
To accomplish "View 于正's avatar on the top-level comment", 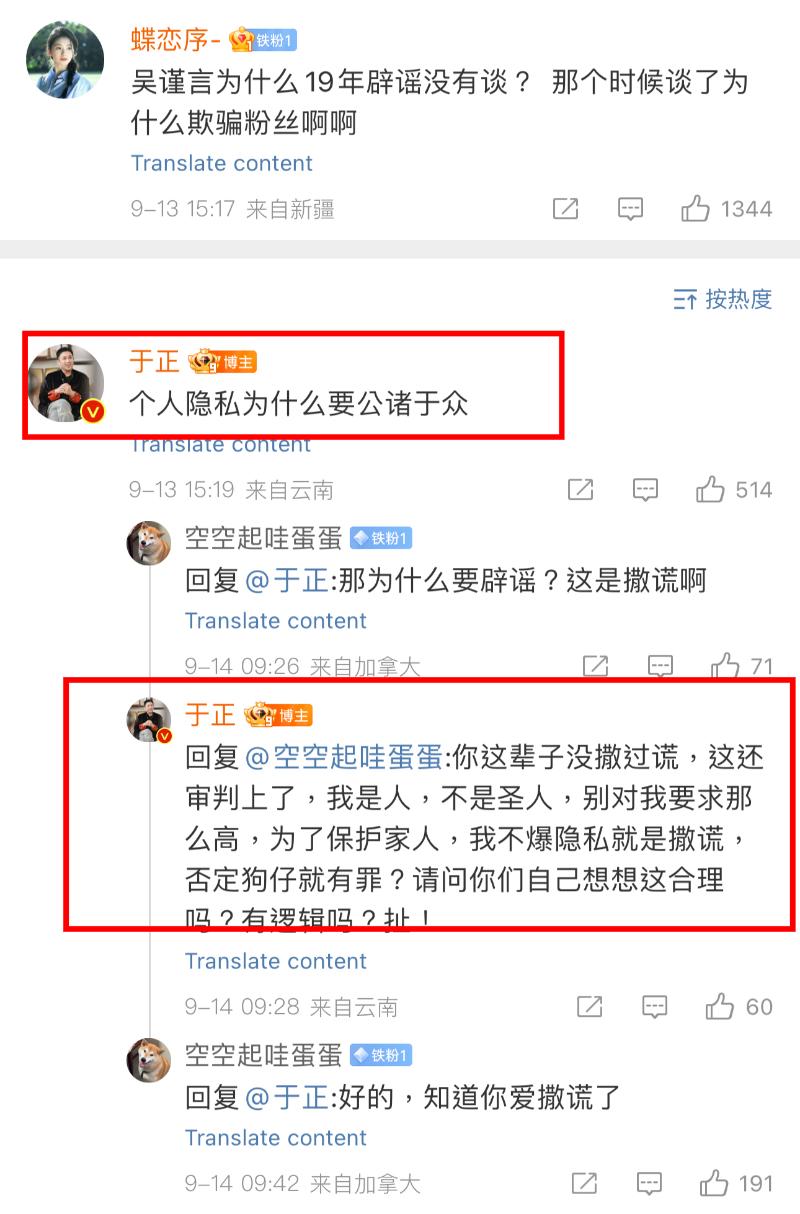I will (66, 384).
